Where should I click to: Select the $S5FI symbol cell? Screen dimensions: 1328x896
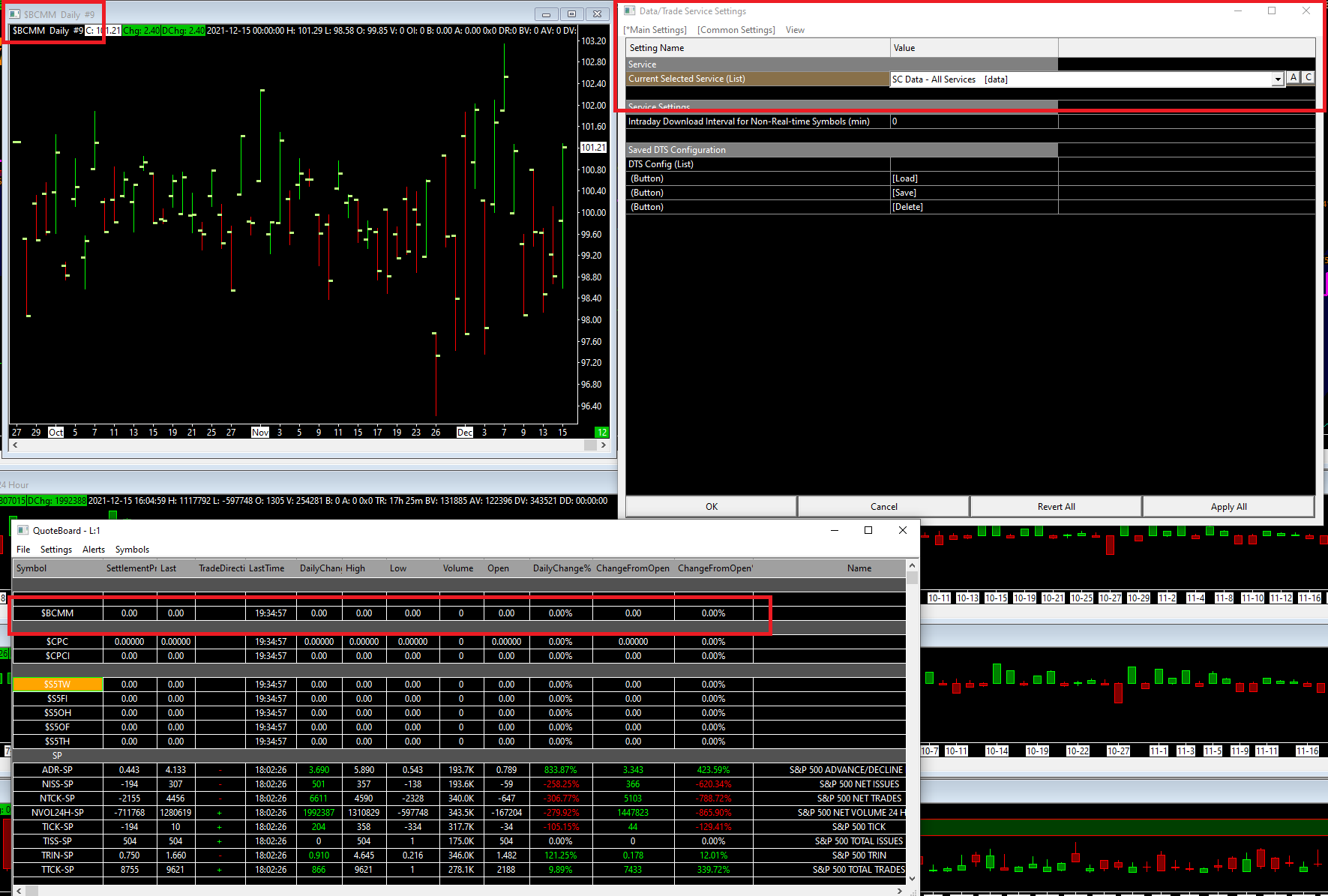[58, 699]
